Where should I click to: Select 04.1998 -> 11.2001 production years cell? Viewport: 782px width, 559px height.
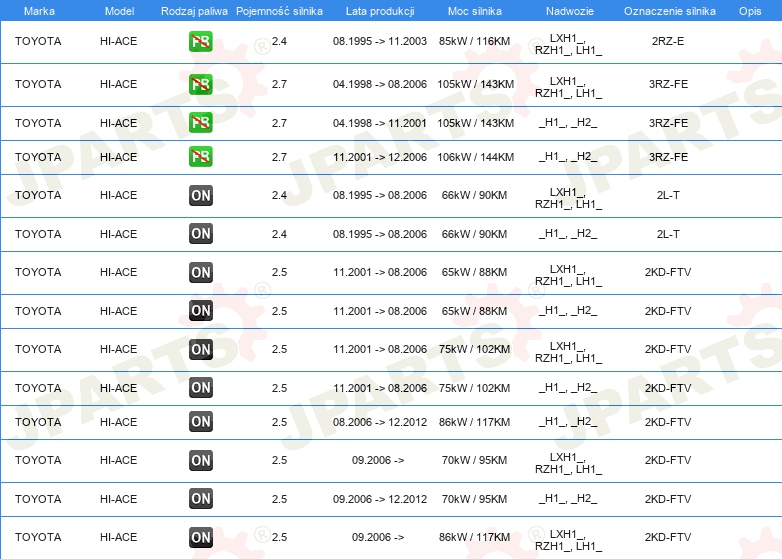click(x=380, y=123)
